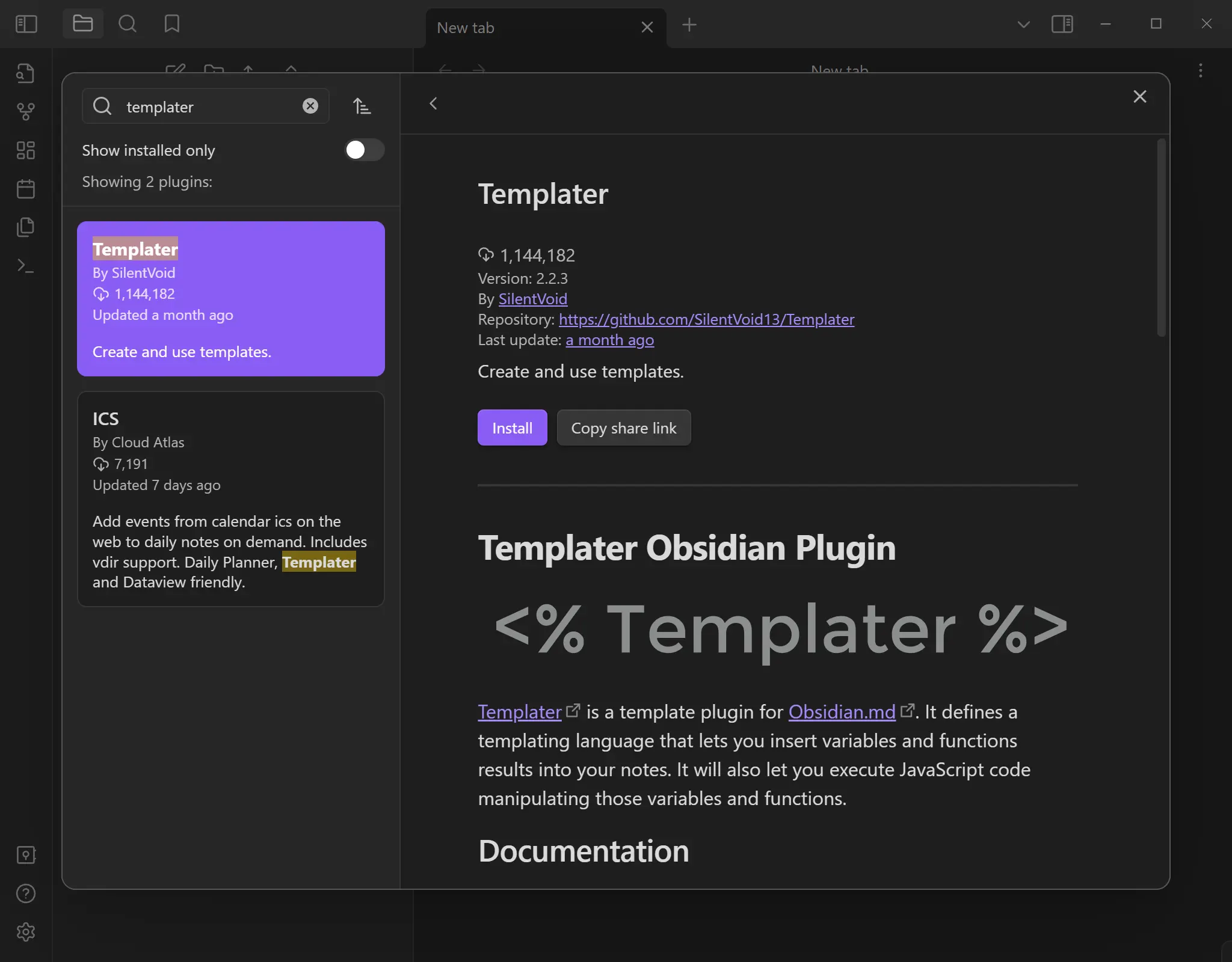Open the card explorer icon in the left ribbon
Image resolution: width=1232 pixels, height=962 pixels.
(26, 150)
